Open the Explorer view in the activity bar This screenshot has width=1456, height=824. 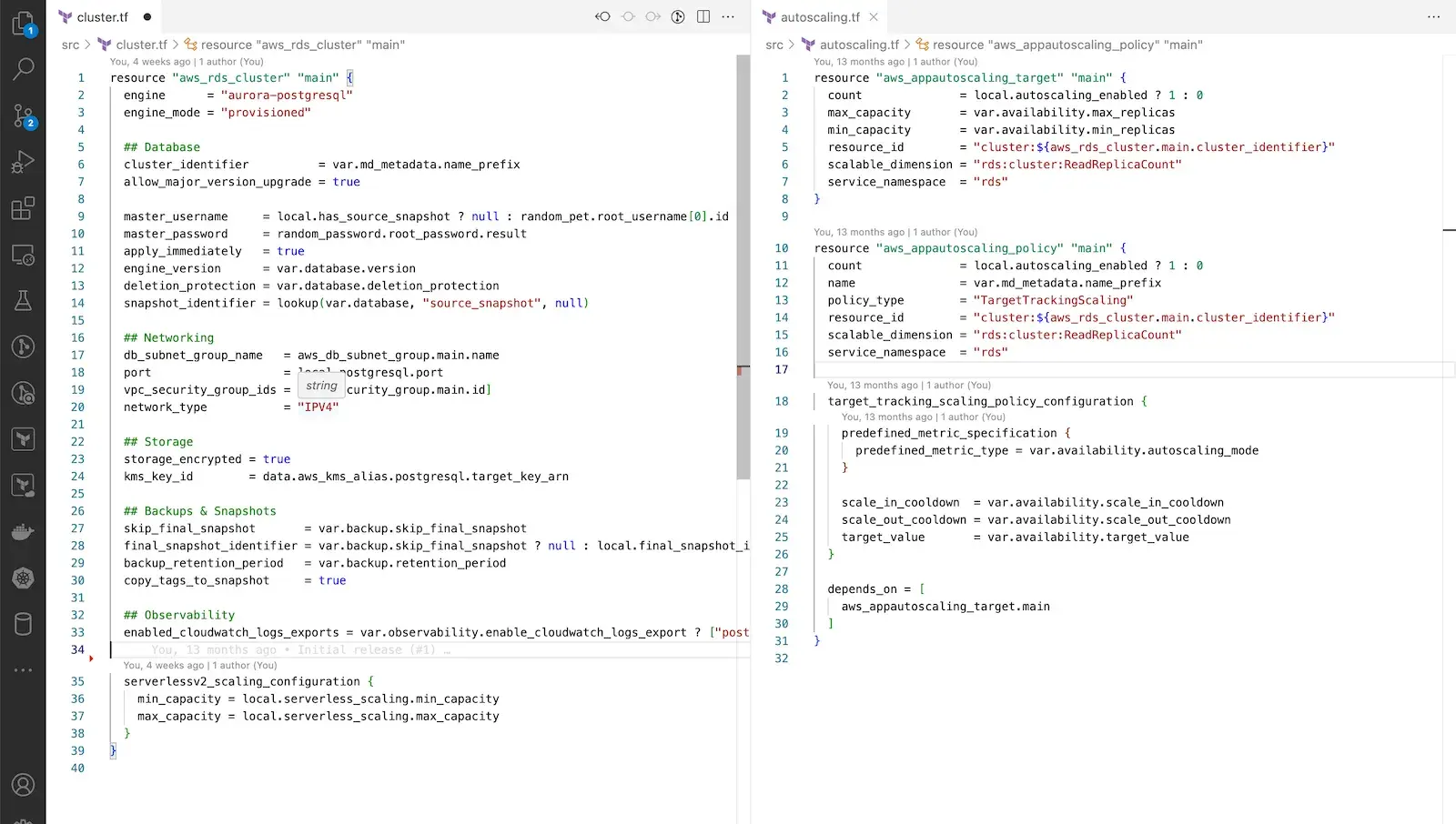[x=23, y=24]
